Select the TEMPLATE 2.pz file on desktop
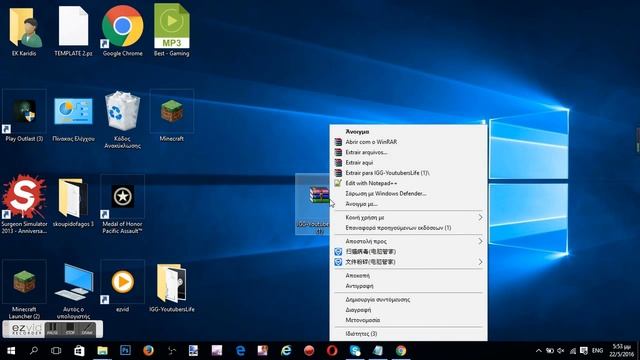 pos(73,31)
